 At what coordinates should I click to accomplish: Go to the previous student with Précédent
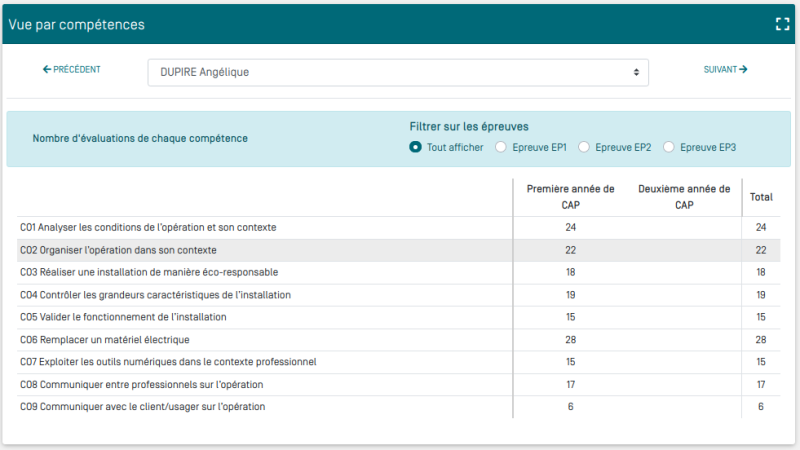(x=71, y=70)
